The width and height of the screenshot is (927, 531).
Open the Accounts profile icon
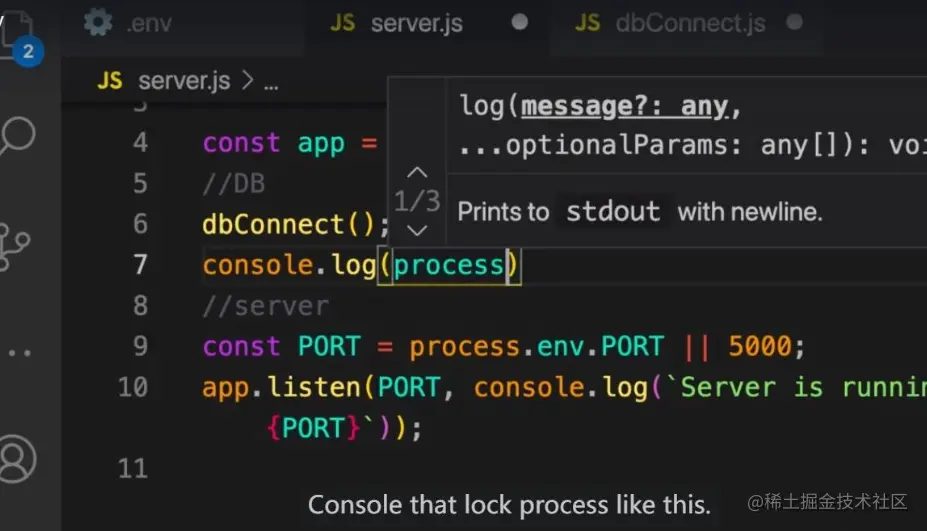[17, 459]
